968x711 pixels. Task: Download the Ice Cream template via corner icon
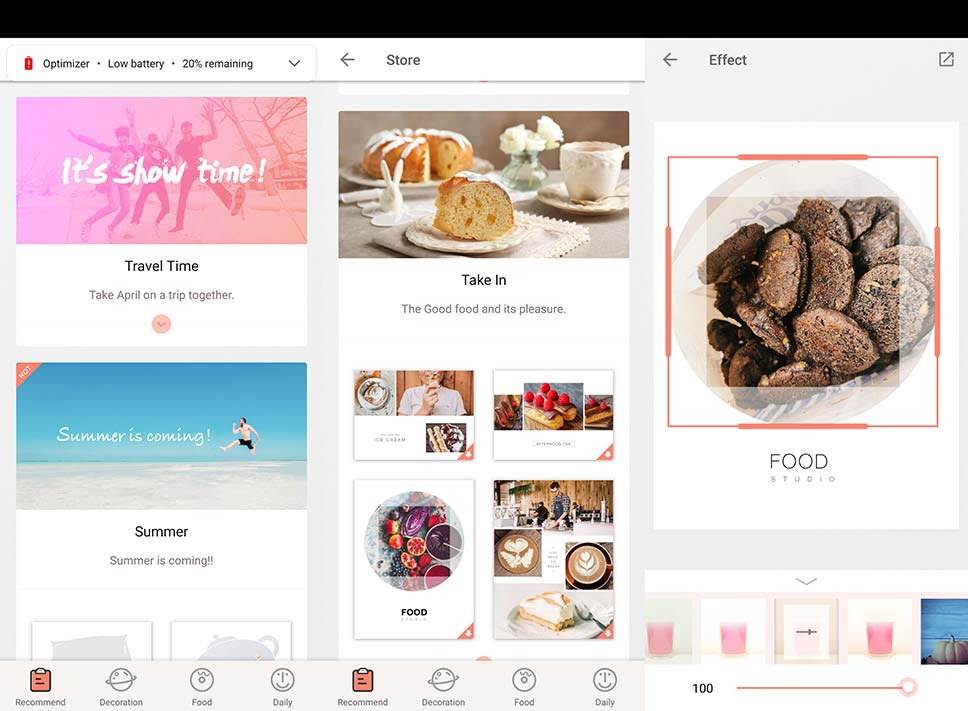[x=467, y=454]
